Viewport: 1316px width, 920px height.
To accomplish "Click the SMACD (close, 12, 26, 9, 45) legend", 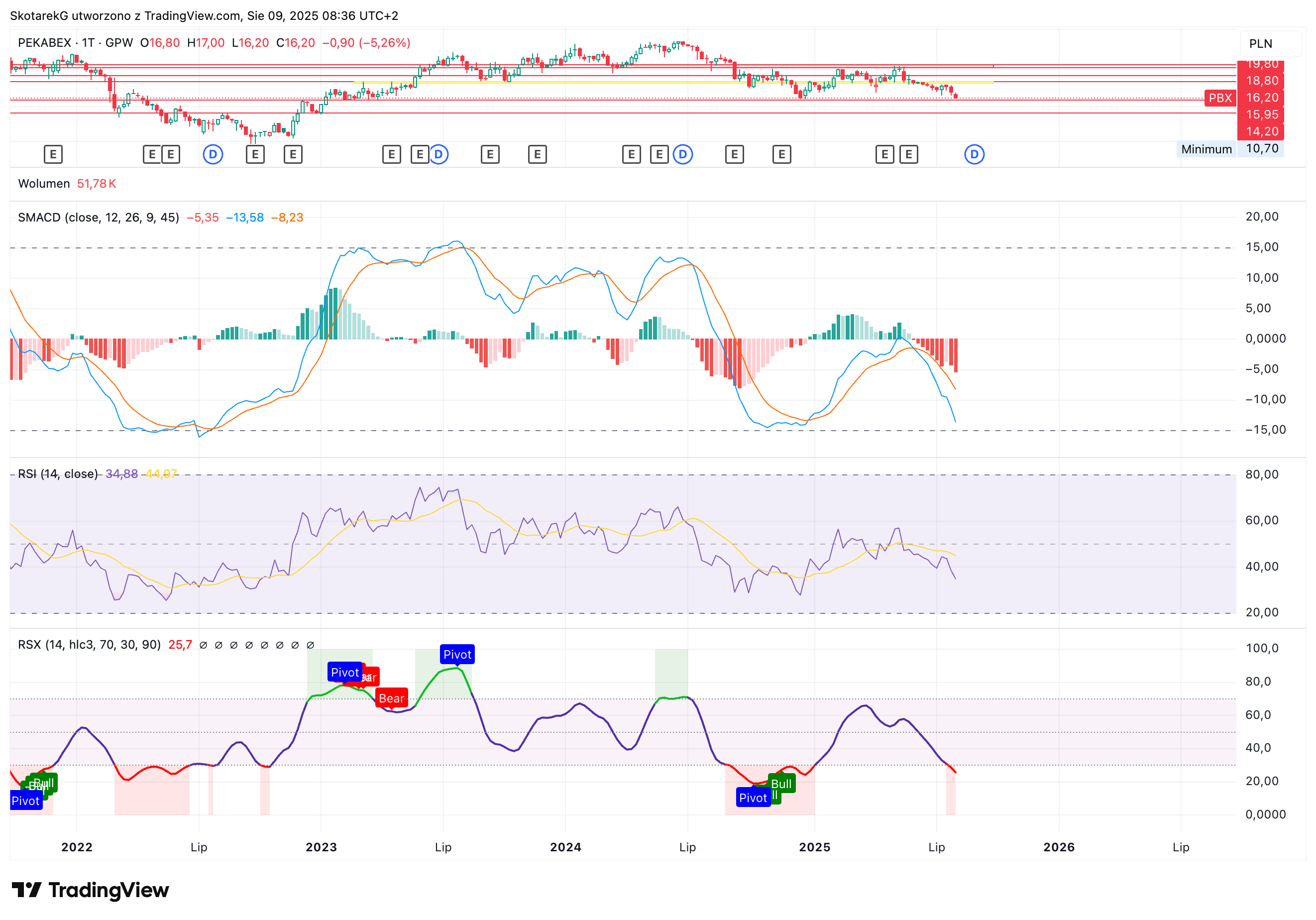I will [99, 218].
